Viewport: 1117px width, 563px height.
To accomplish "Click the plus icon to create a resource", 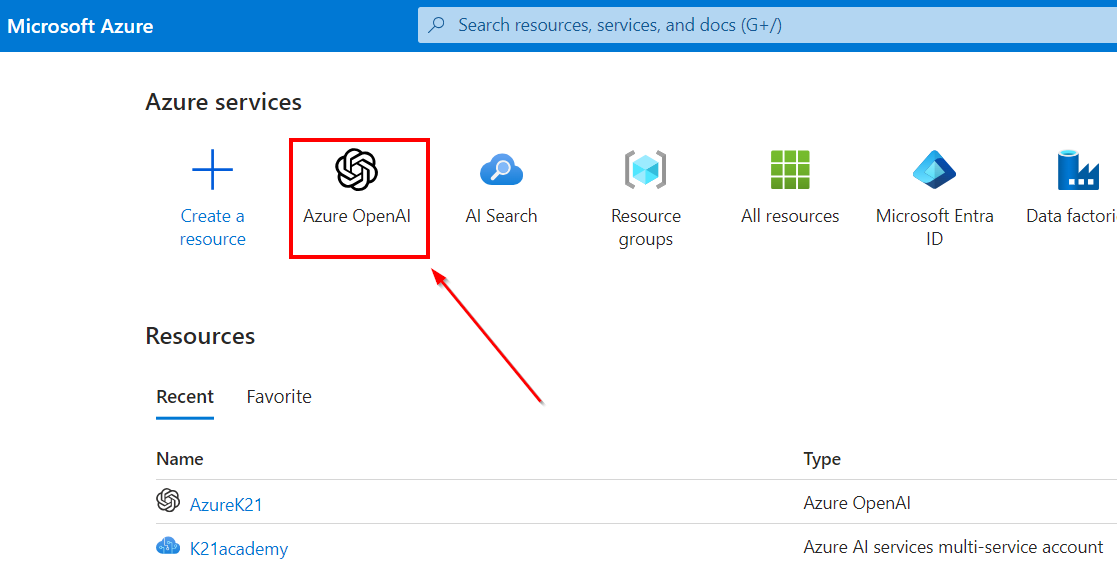I will click(x=212, y=171).
